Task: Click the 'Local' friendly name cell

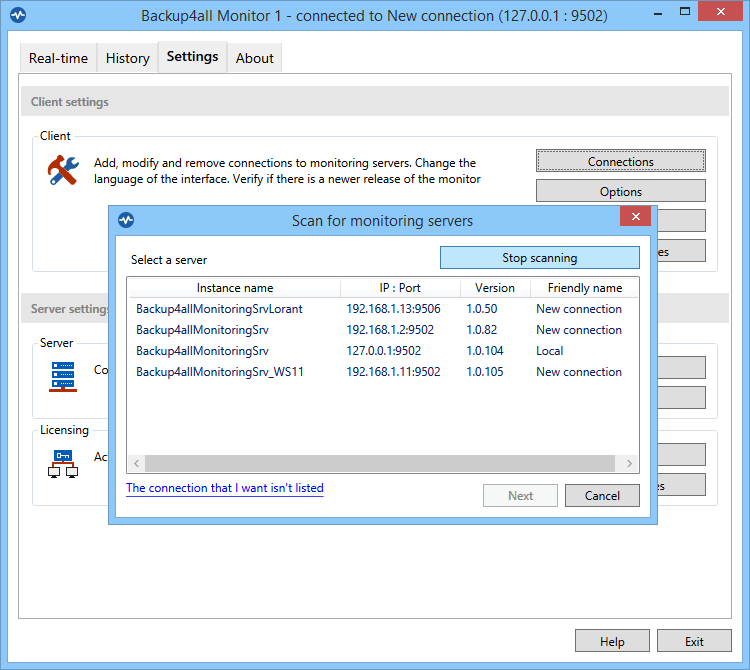Action: click(550, 351)
